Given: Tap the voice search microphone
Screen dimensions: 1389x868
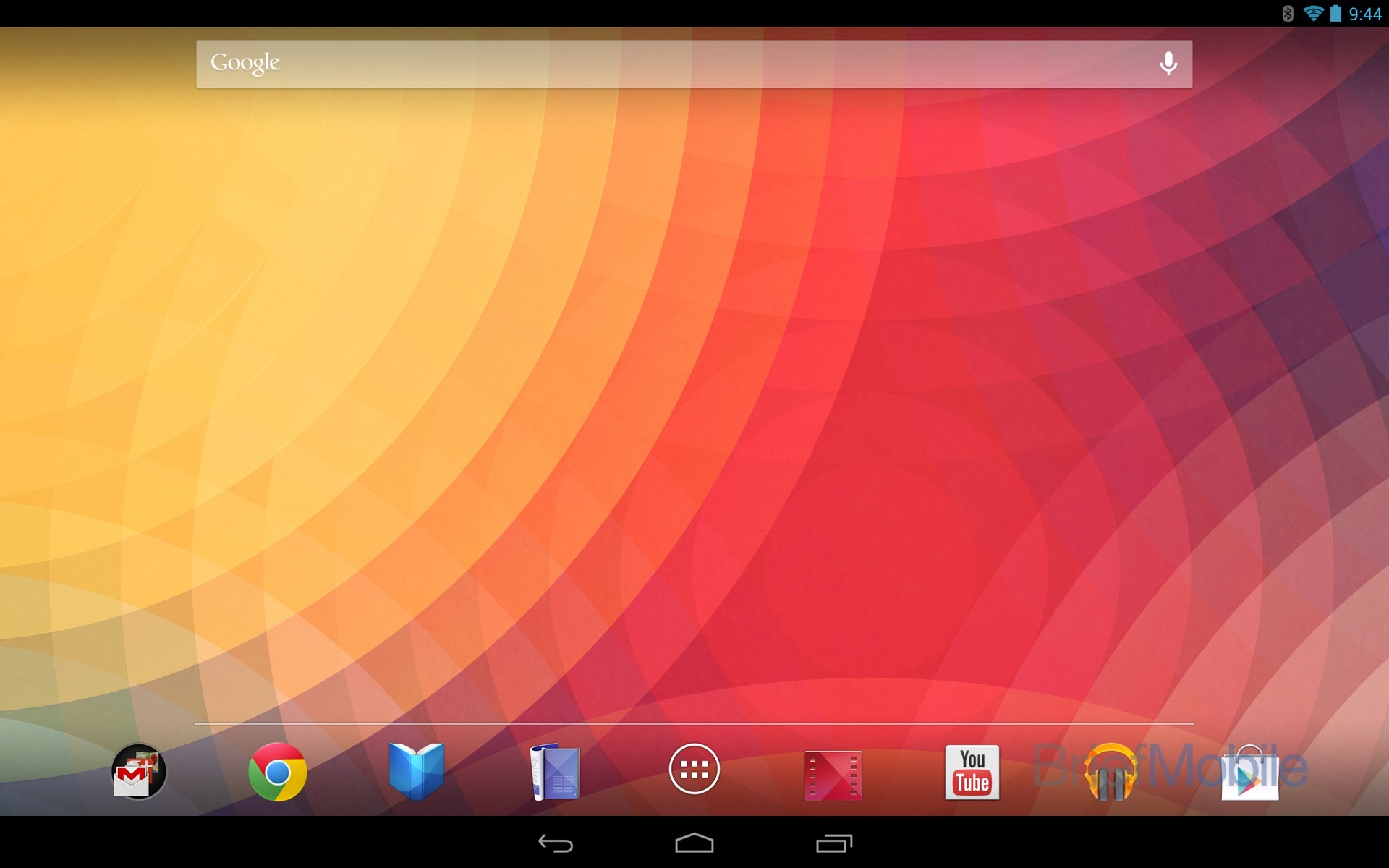Looking at the screenshot, I should coord(1168,63).
